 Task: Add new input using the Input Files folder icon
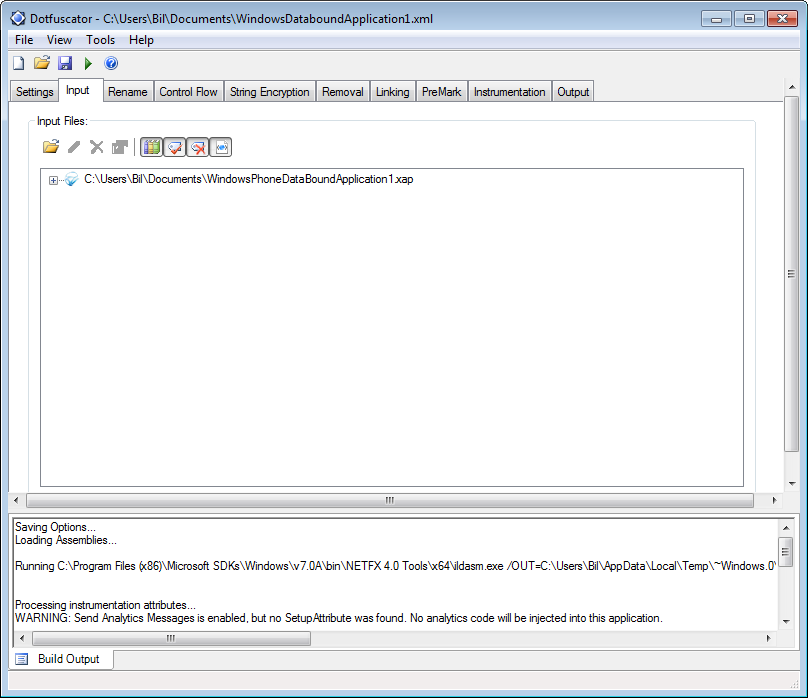(50, 147)
